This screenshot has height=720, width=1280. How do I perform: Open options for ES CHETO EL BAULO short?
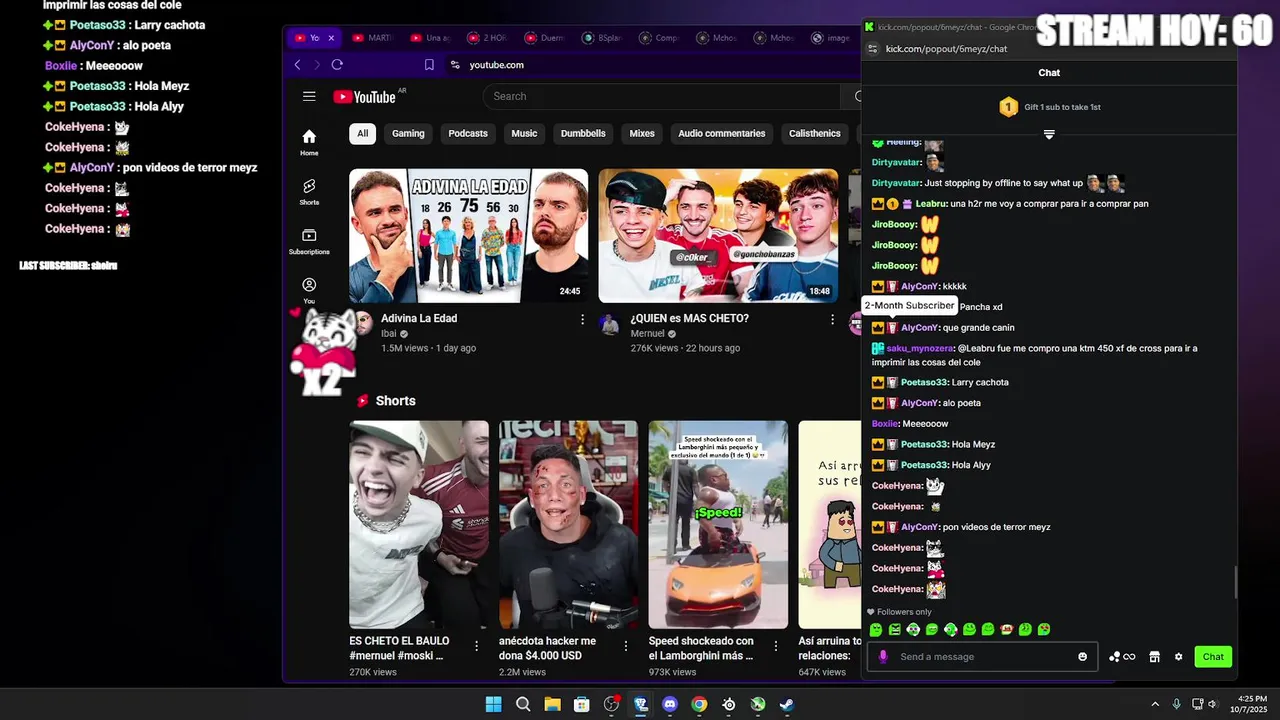(x=476, y=646)
